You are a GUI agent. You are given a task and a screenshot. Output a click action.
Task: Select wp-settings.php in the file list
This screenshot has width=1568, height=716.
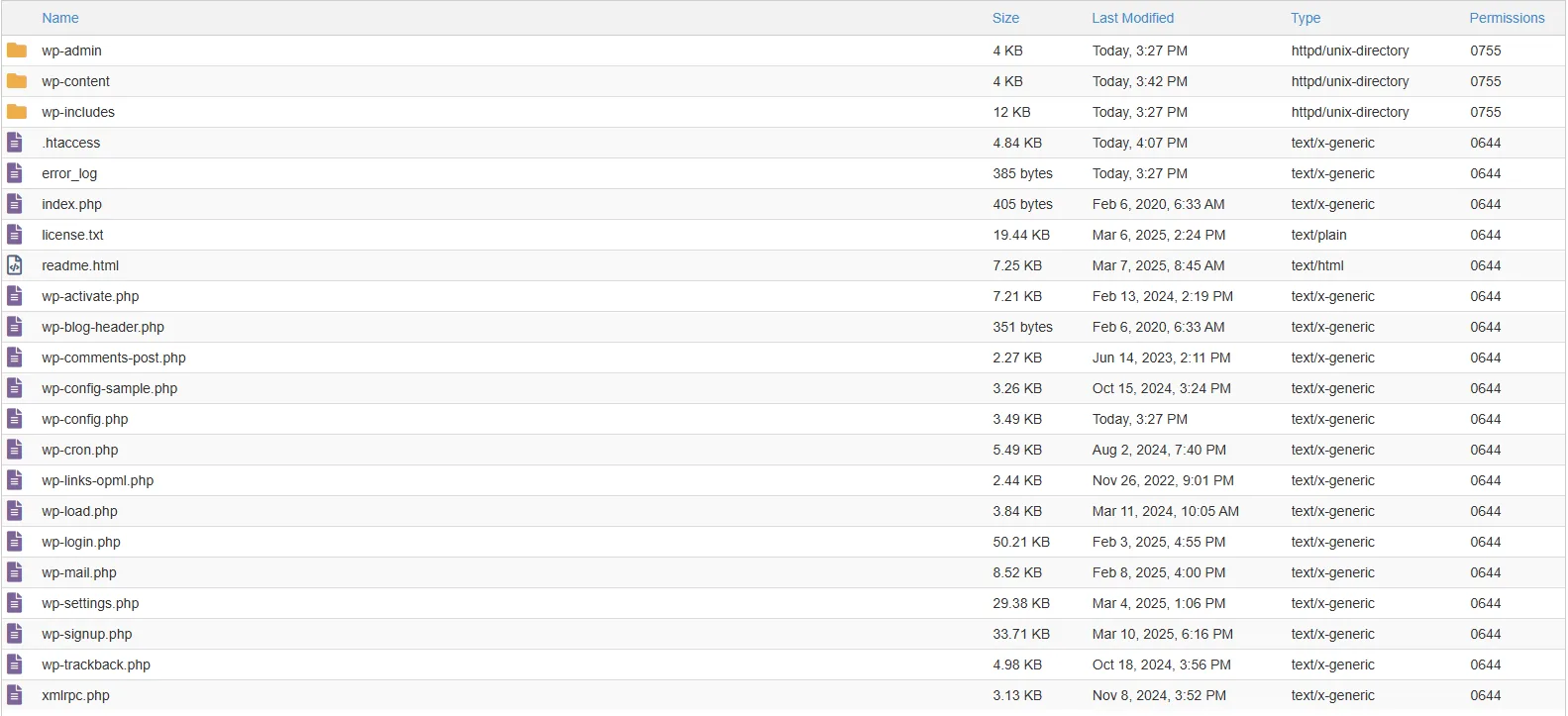point(90,603)
